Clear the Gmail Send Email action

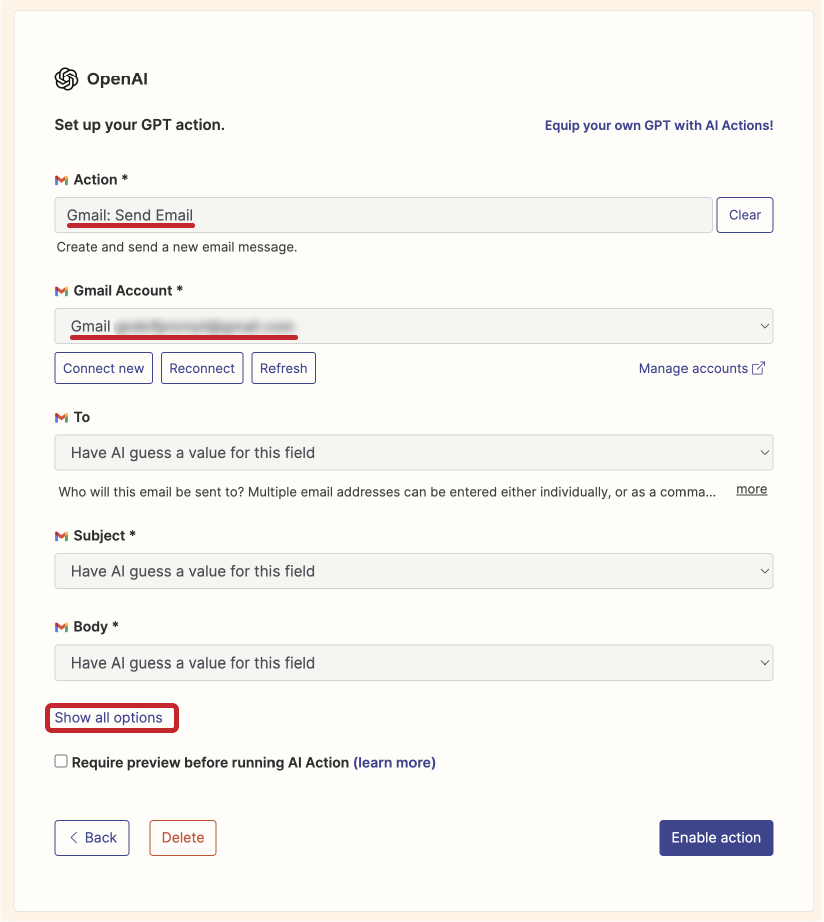point(744,214)
